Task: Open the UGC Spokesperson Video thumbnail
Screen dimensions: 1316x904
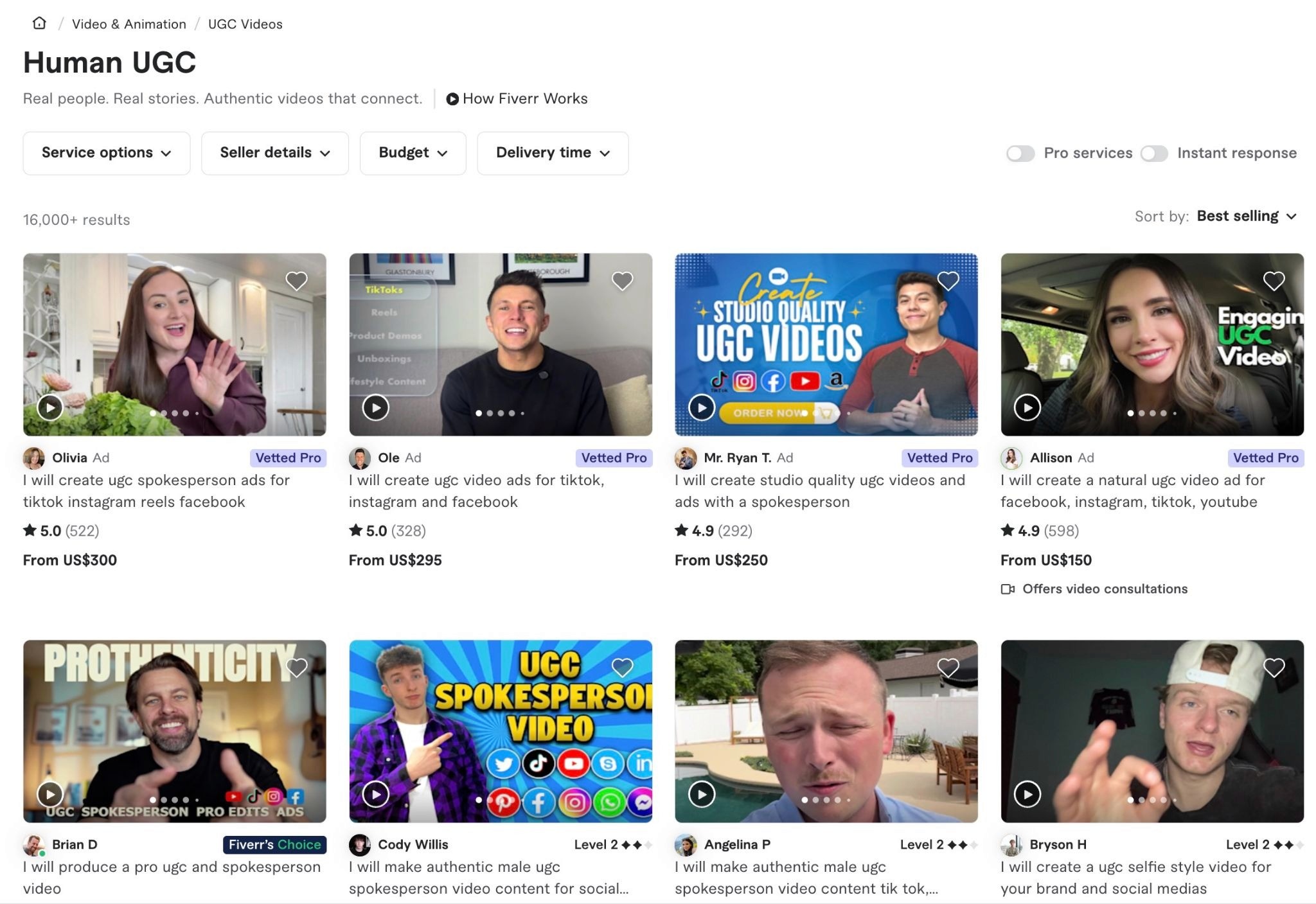Action: coord(501,731)
